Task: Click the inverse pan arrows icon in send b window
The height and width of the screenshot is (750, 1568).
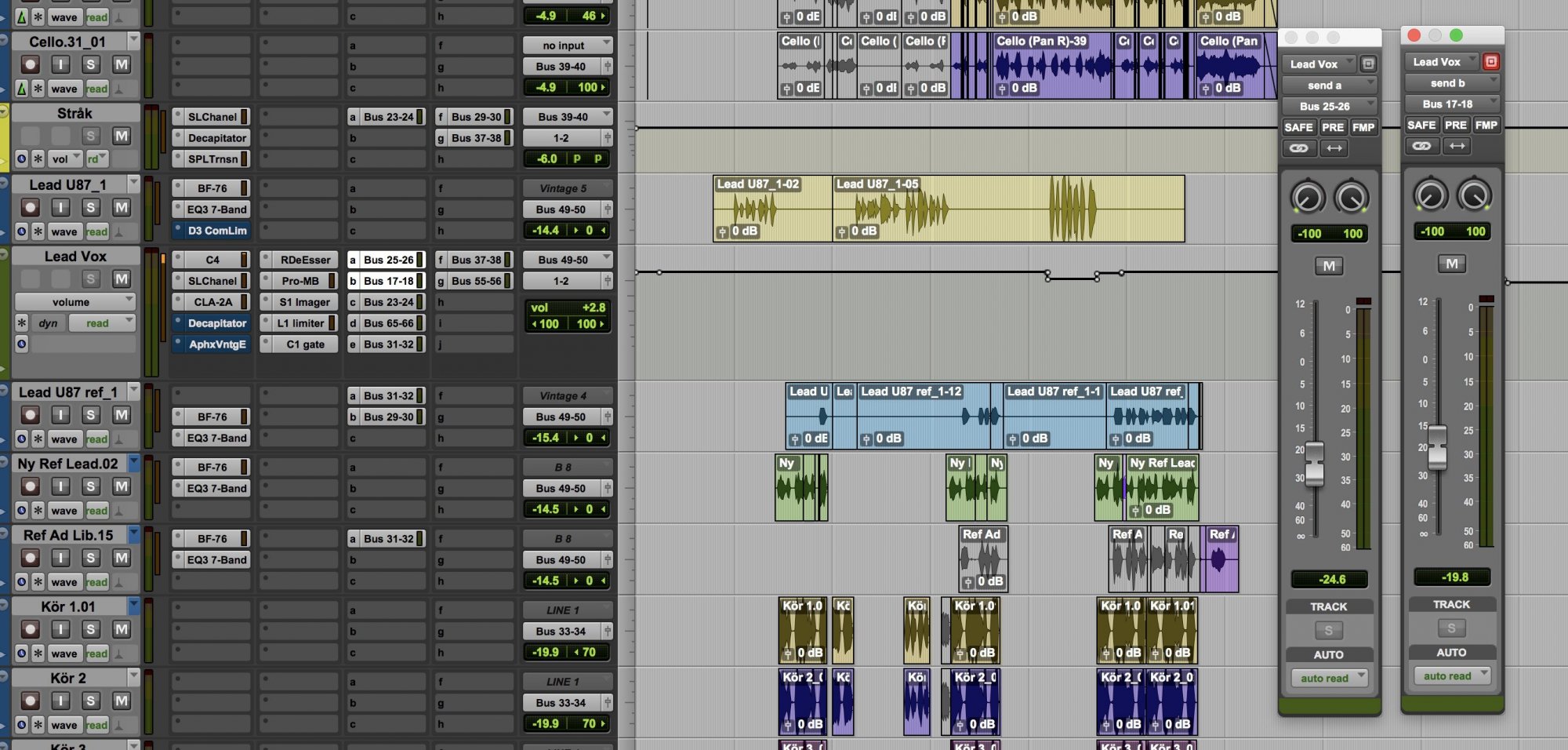Action: (1457, 146)
